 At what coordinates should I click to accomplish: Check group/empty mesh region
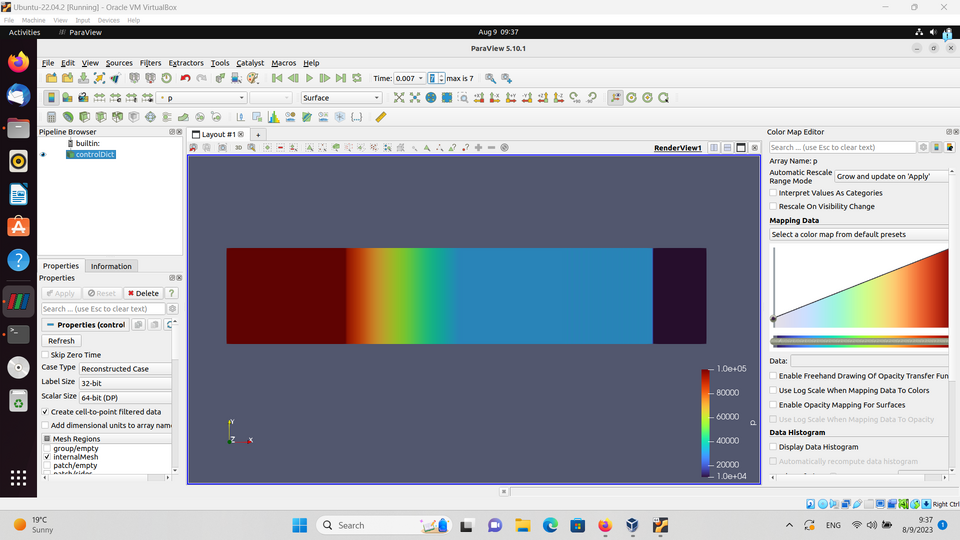pos(47,448)
